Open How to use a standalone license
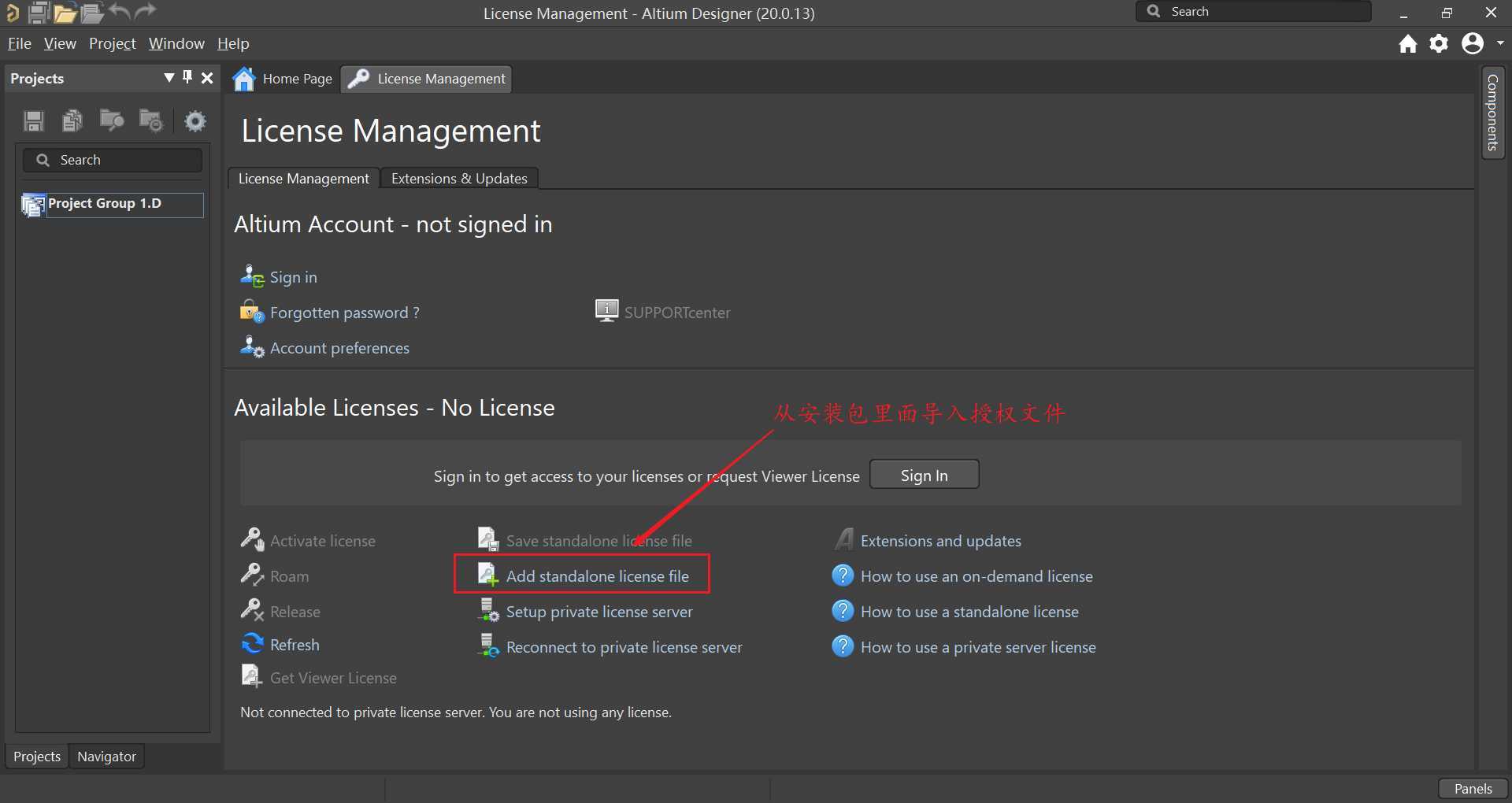 coord(969,612)
